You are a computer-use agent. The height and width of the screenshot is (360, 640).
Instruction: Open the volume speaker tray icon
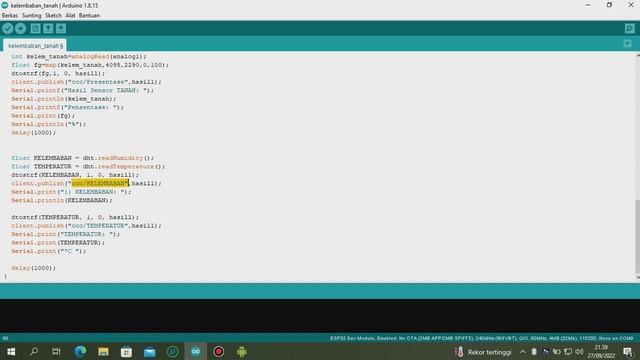coord(579,352)
